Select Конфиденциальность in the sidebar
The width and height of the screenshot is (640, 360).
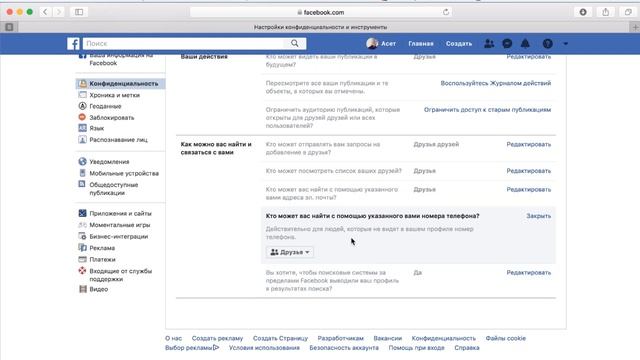click(x=124, y=83)
